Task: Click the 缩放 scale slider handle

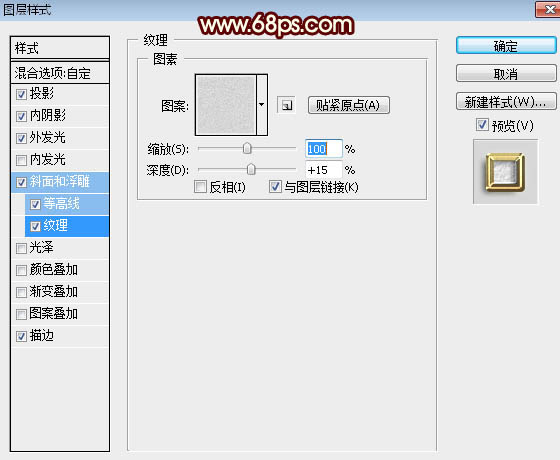Action: (x=247, y=148)
